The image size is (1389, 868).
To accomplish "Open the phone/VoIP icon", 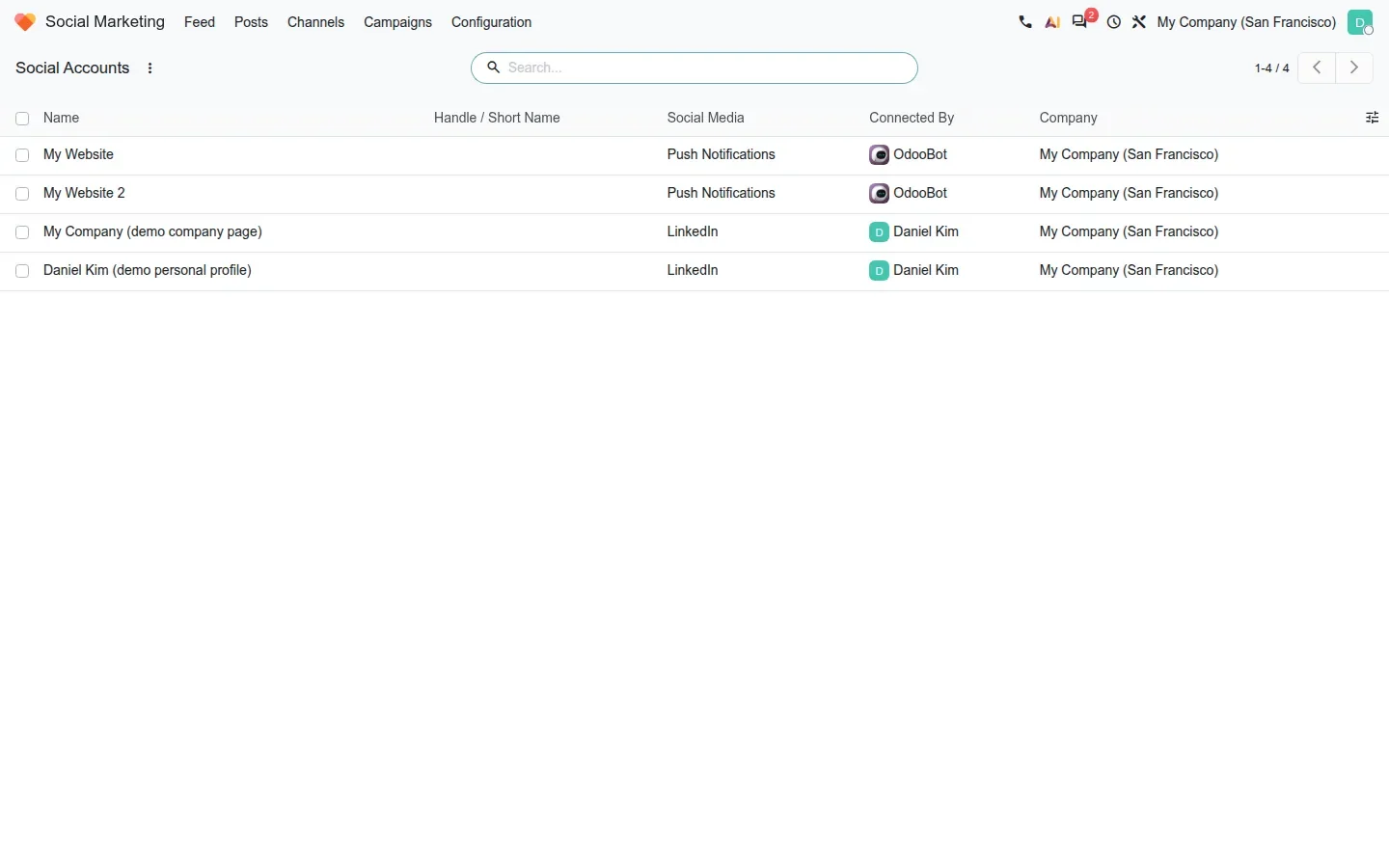I will coord(1025,22).
